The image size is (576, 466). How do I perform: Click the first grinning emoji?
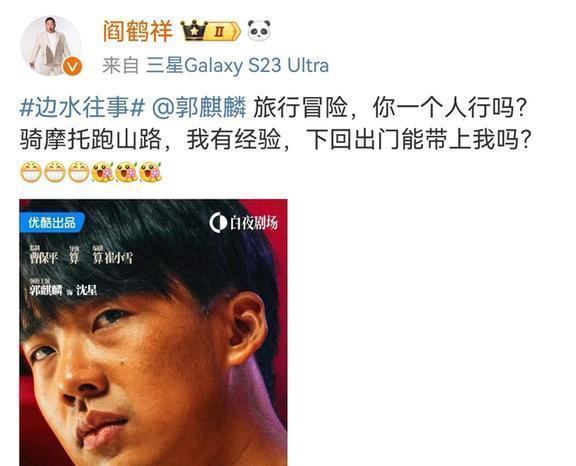[x=31, y=172]
